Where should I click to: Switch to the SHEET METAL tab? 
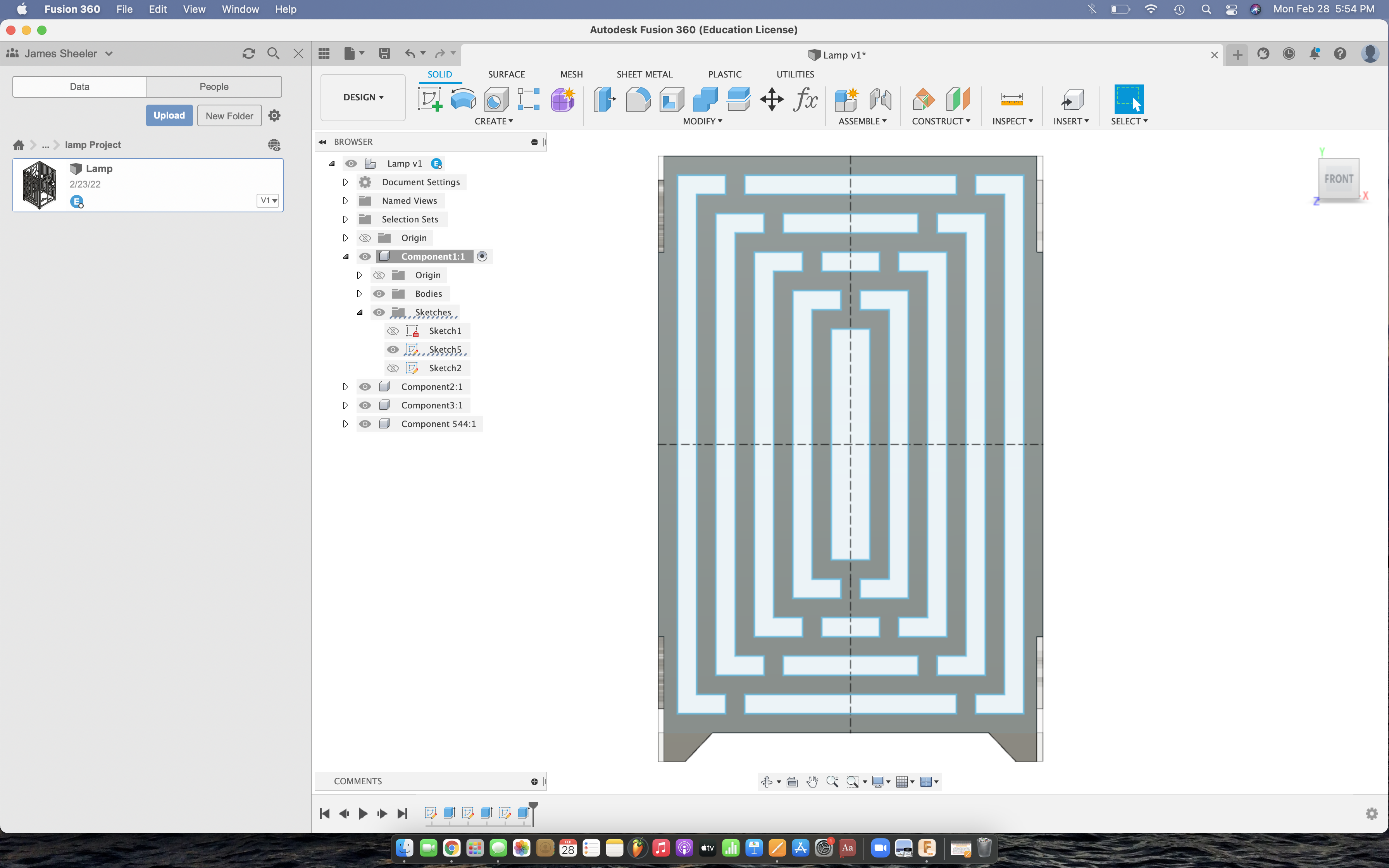click(x=645, y=74)
